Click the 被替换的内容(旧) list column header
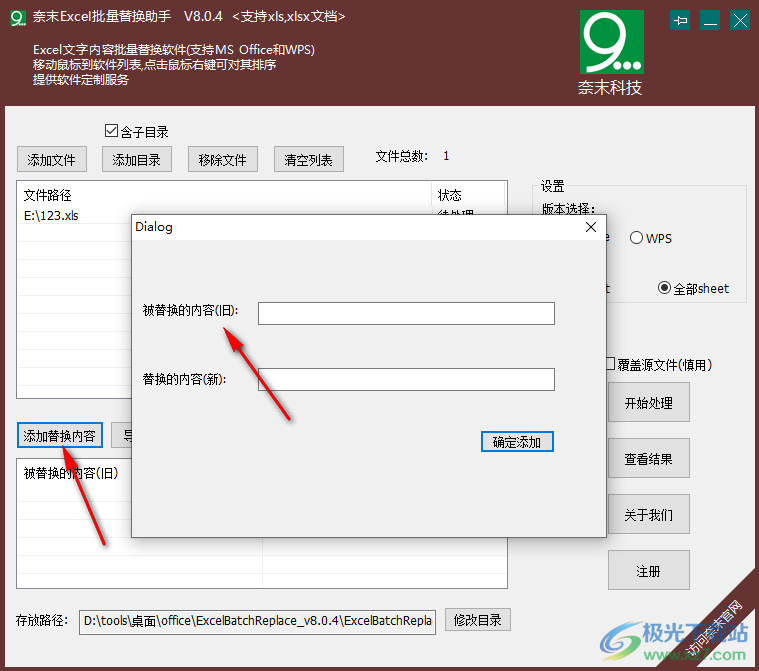 [x=71, y=473]
